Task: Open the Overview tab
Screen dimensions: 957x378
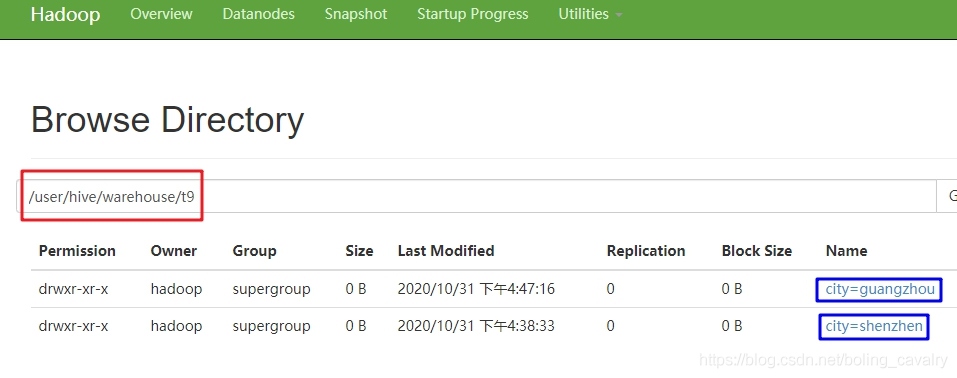Action: 161,14
